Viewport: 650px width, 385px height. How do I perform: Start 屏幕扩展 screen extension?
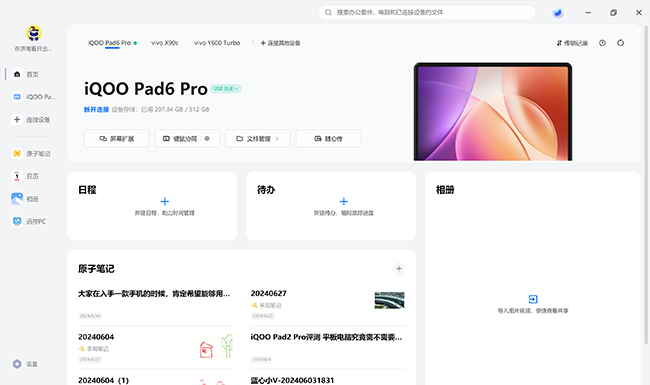(116, 138)
